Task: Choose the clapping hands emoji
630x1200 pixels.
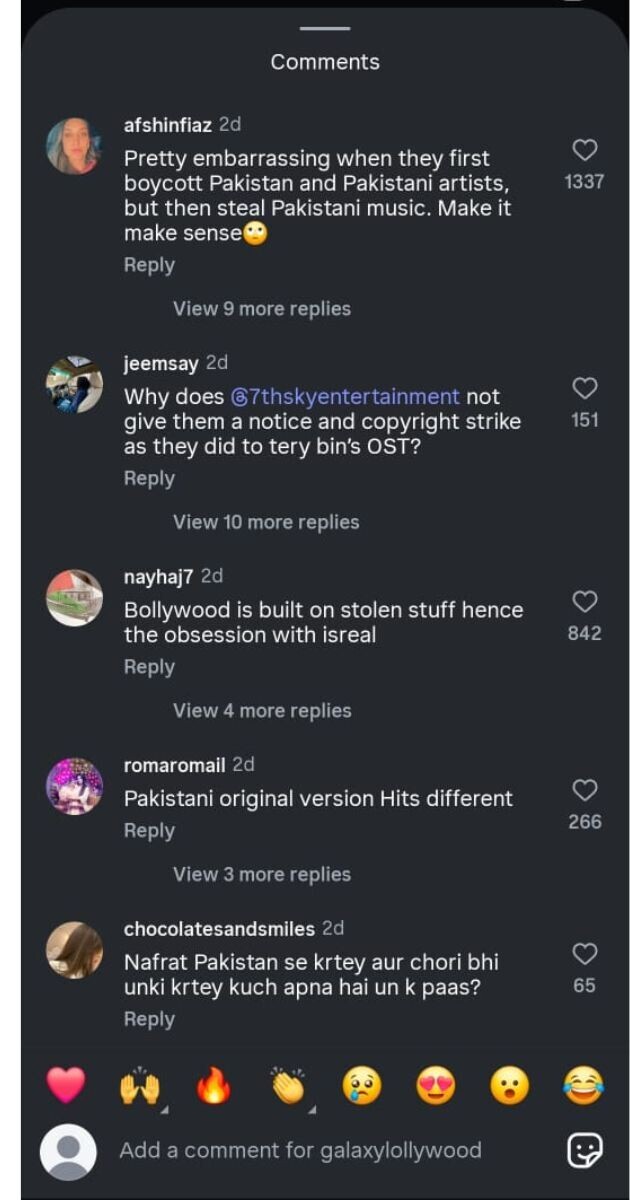Action: [x=288, y=1085]
